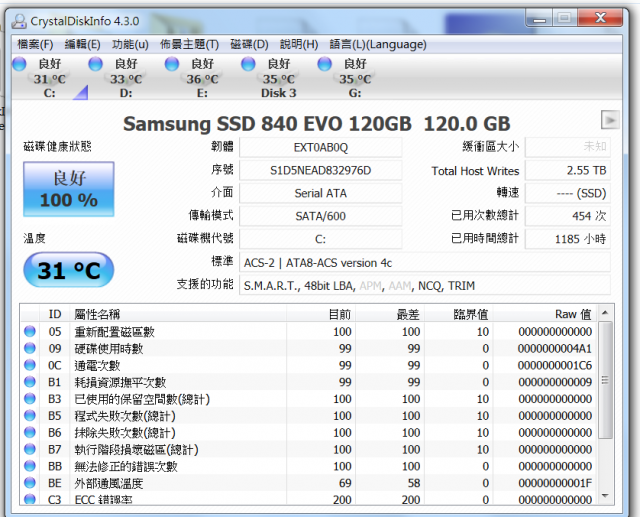
Task: Open the 檔案(F) menu
Action: click(35, 44)
